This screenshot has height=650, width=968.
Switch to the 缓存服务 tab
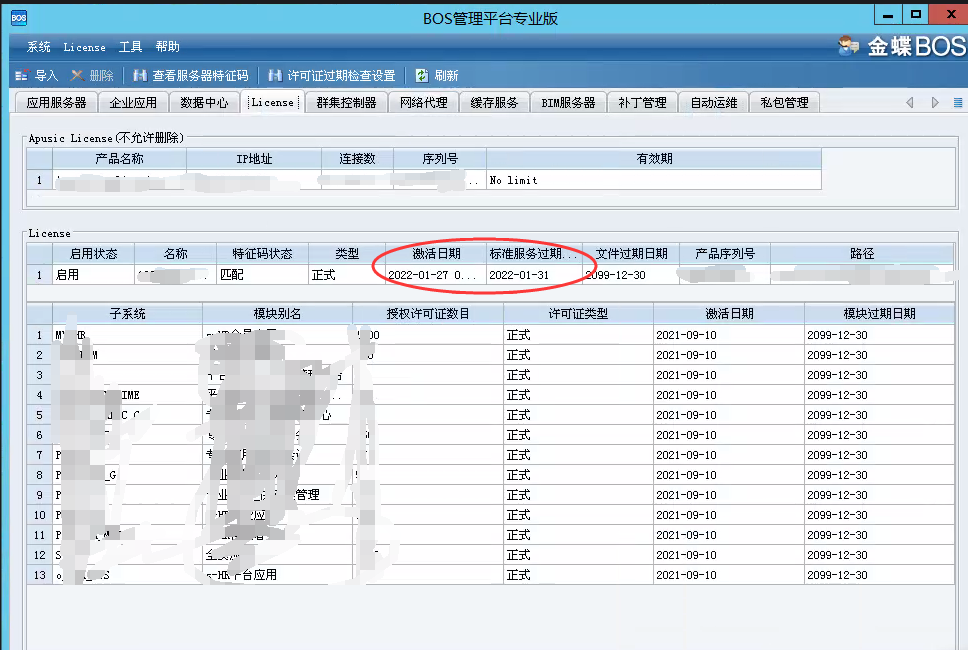pyautogui.click(x=494, y=102)
